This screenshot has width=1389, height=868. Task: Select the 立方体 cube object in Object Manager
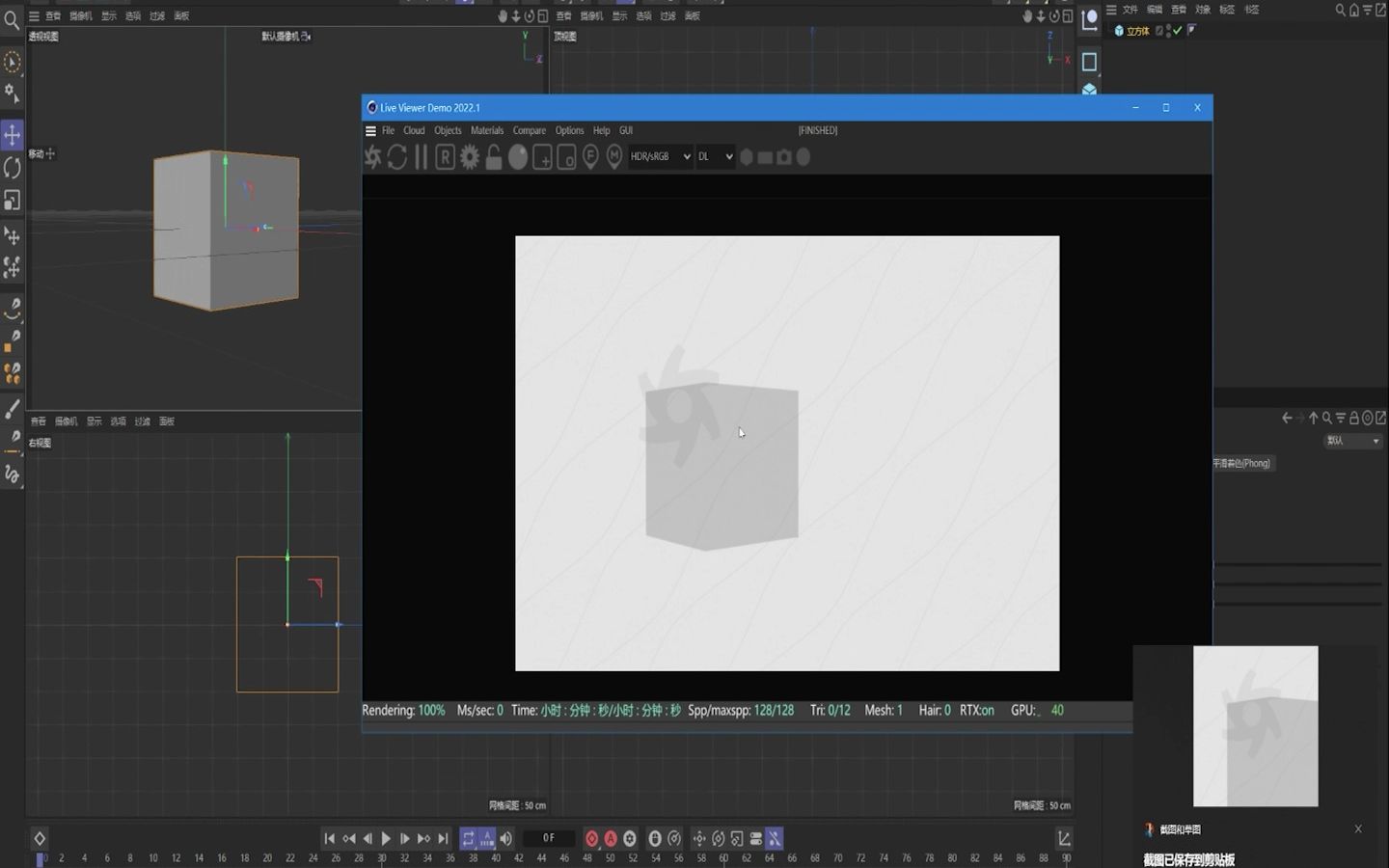pyautogui.click(x=1138, y=32)
